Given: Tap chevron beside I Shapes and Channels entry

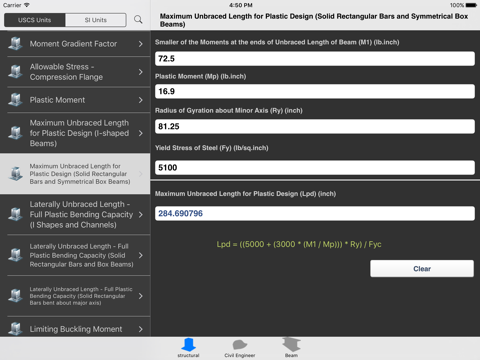Looking at the screenshot, I should click(141, 214).
